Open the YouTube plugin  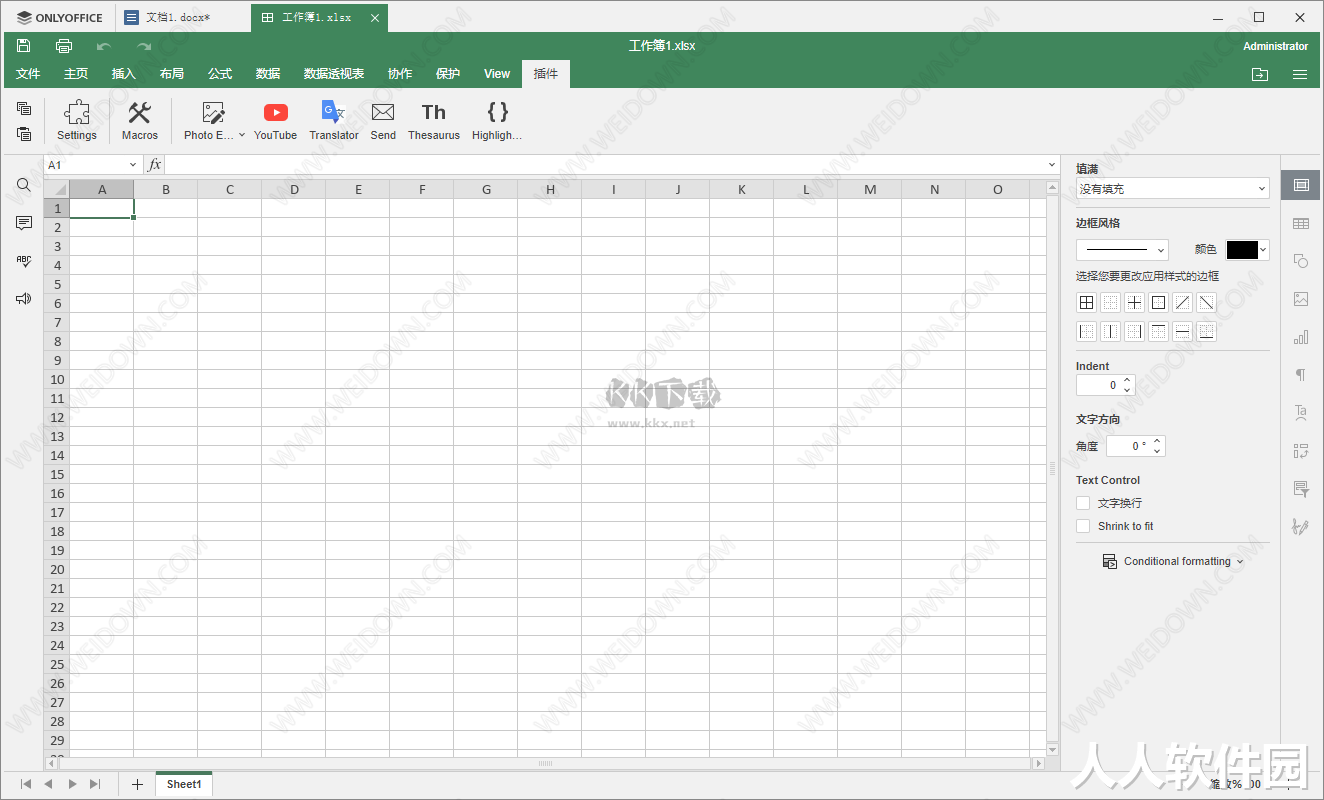pyautogui.click(x=275, y=121)
